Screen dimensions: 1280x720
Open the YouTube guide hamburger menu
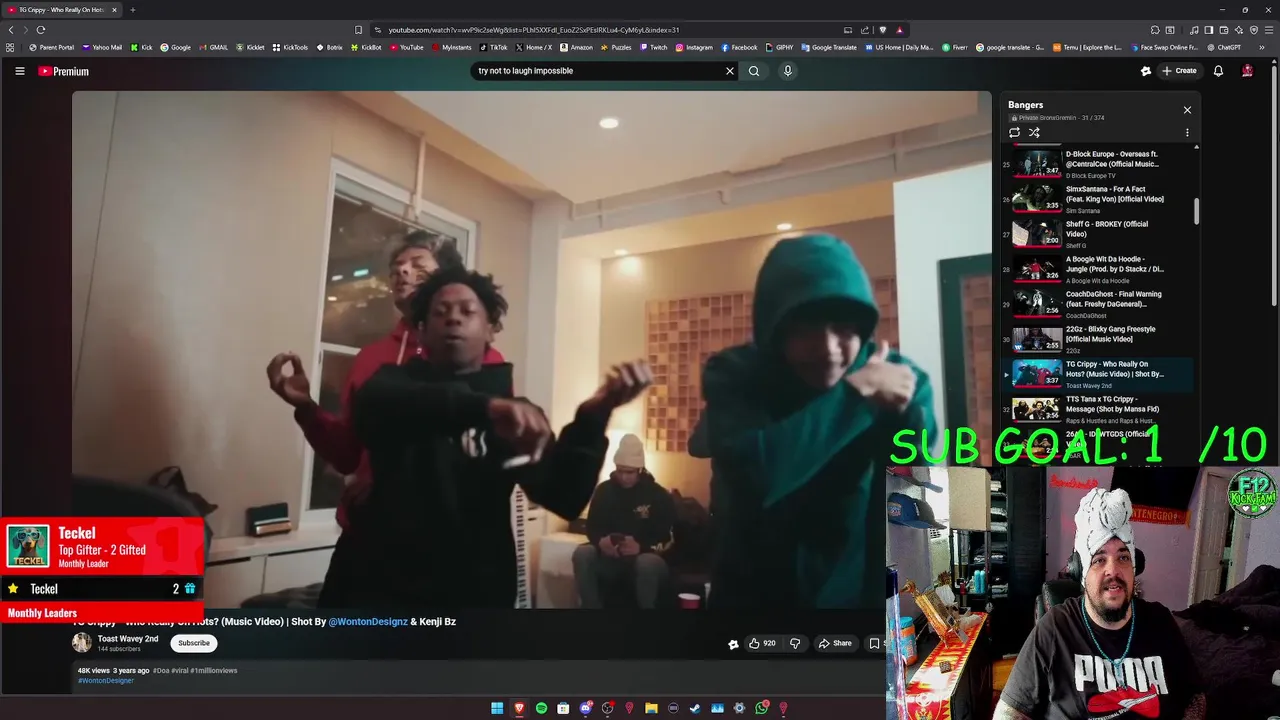click(x=19, y=71)
